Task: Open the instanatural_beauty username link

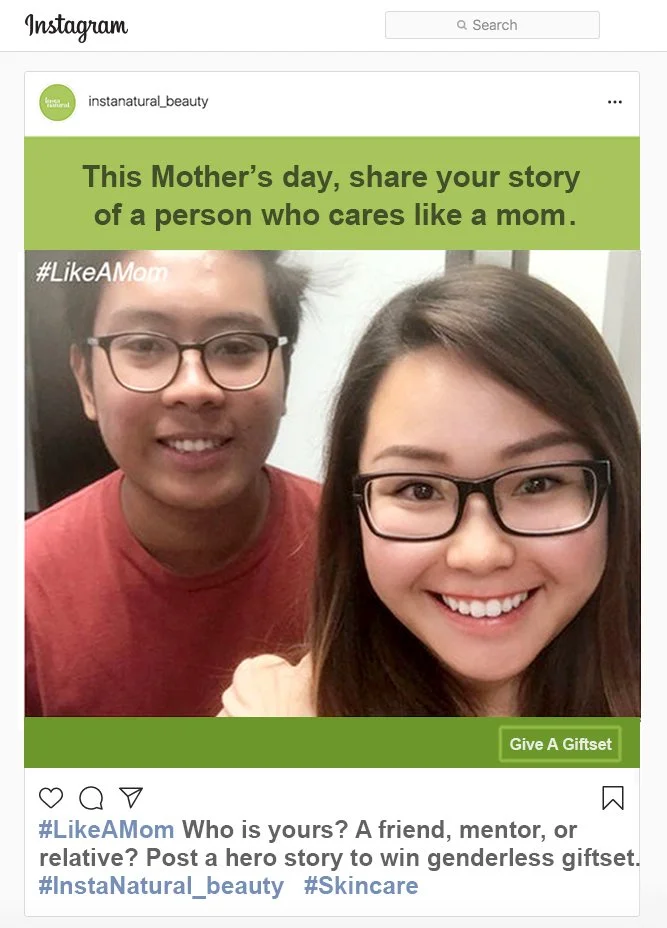Action: 148,101
